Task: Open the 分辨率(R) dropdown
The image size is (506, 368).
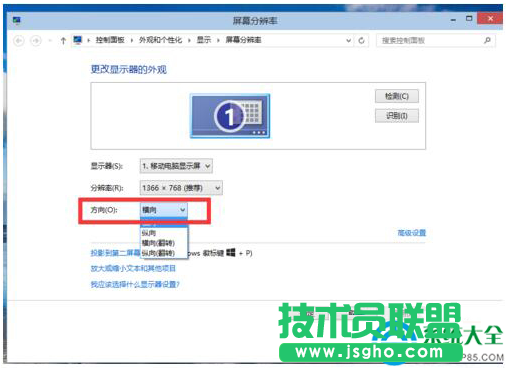Action: tap(181, 188)
